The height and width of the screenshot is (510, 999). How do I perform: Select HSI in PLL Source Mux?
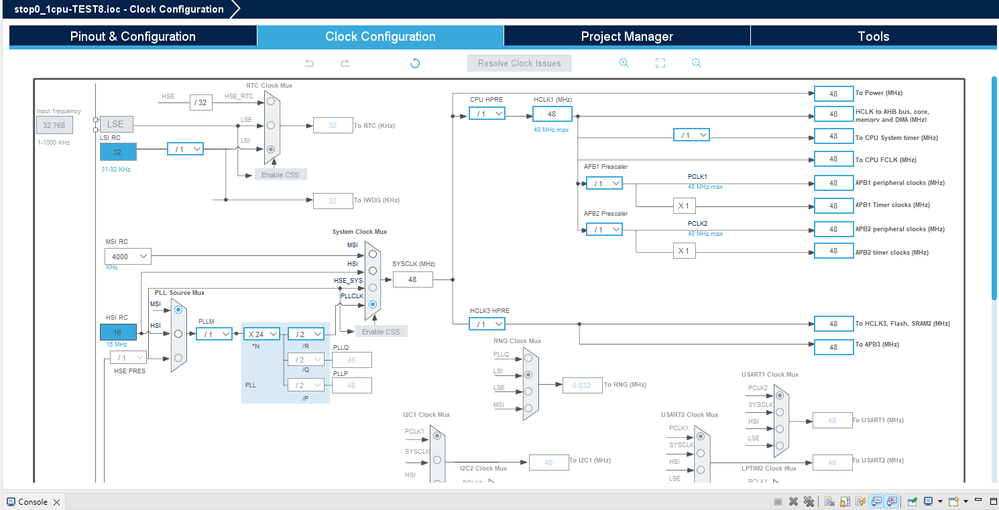tap(178, 333)
